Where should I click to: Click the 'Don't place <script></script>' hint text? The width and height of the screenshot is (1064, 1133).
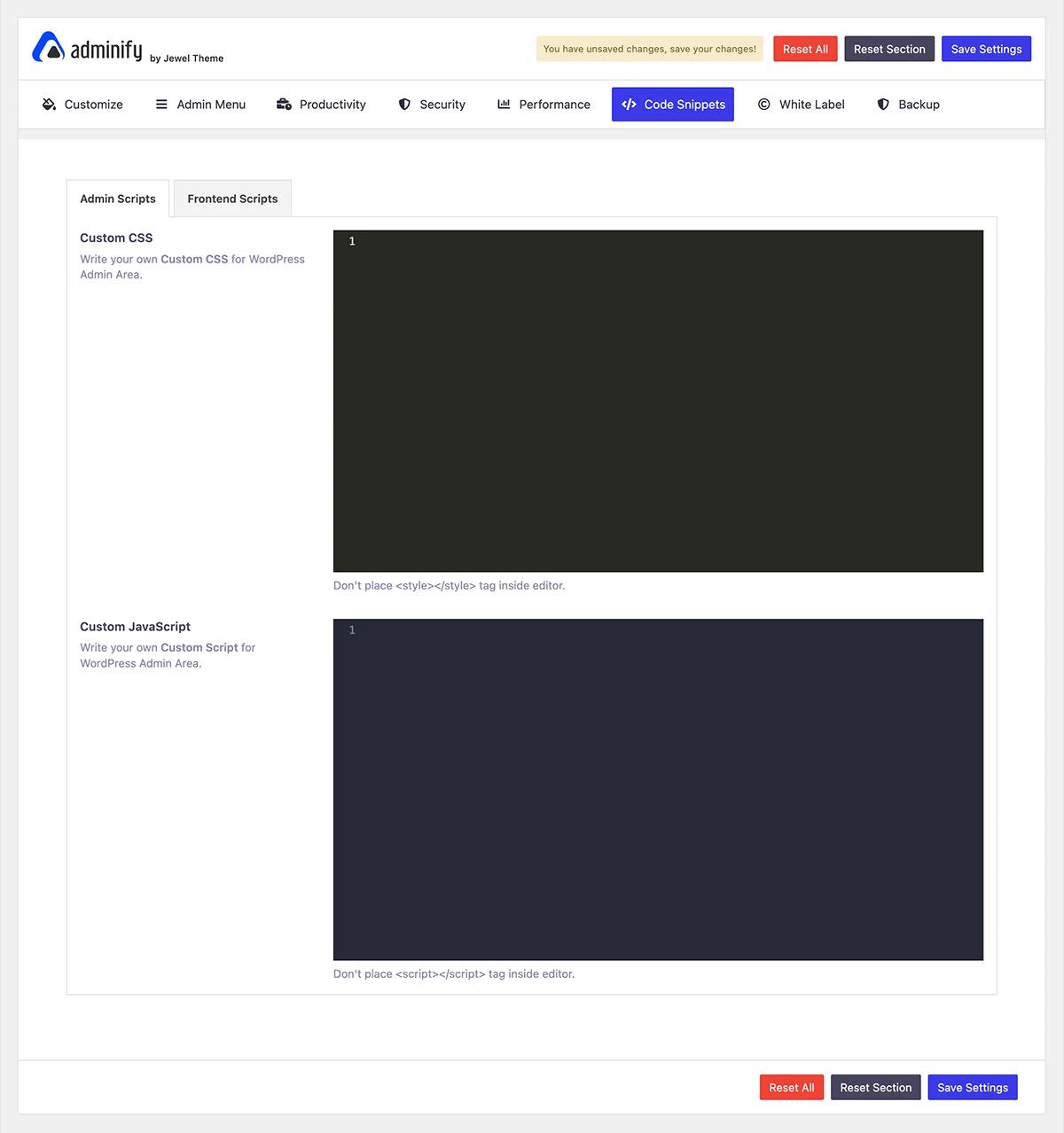click(x=454, y=973)
